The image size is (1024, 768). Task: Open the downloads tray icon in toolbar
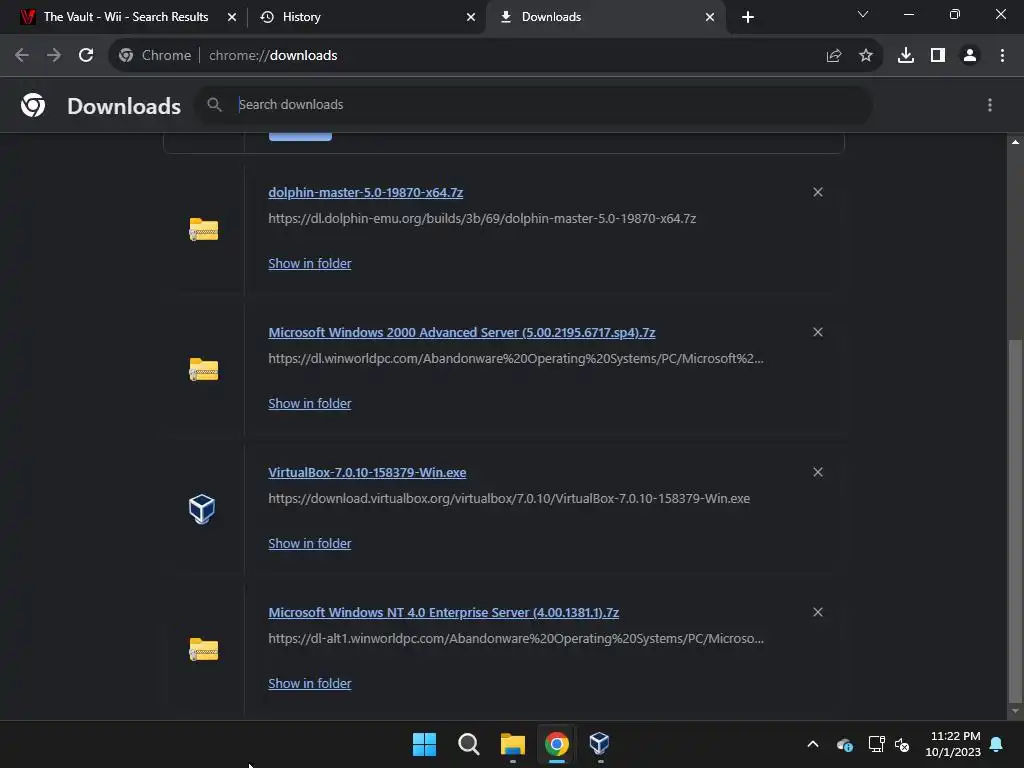click(x=905, y=56)
